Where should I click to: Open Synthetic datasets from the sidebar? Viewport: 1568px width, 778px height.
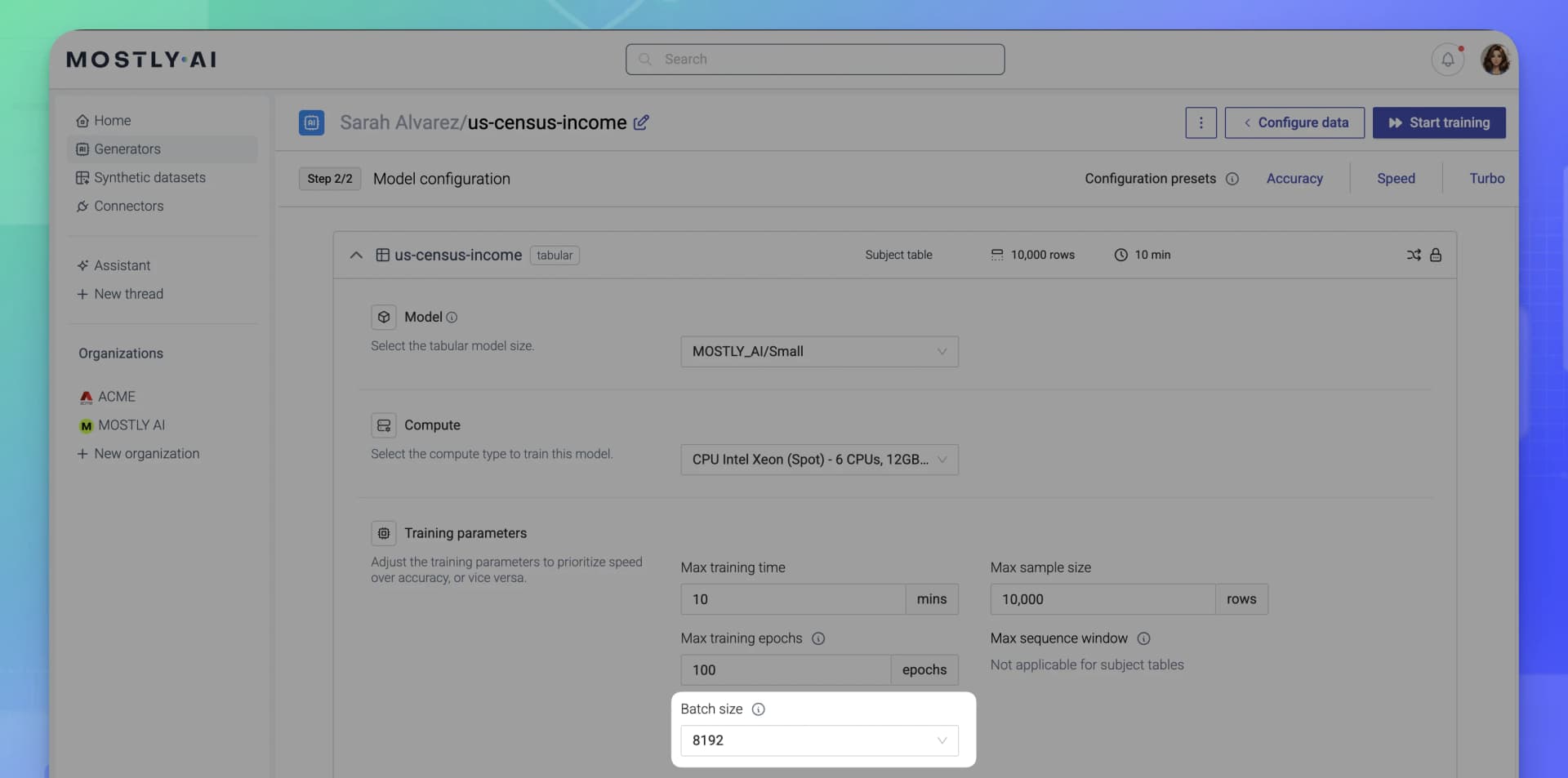(x=149, y=177)
